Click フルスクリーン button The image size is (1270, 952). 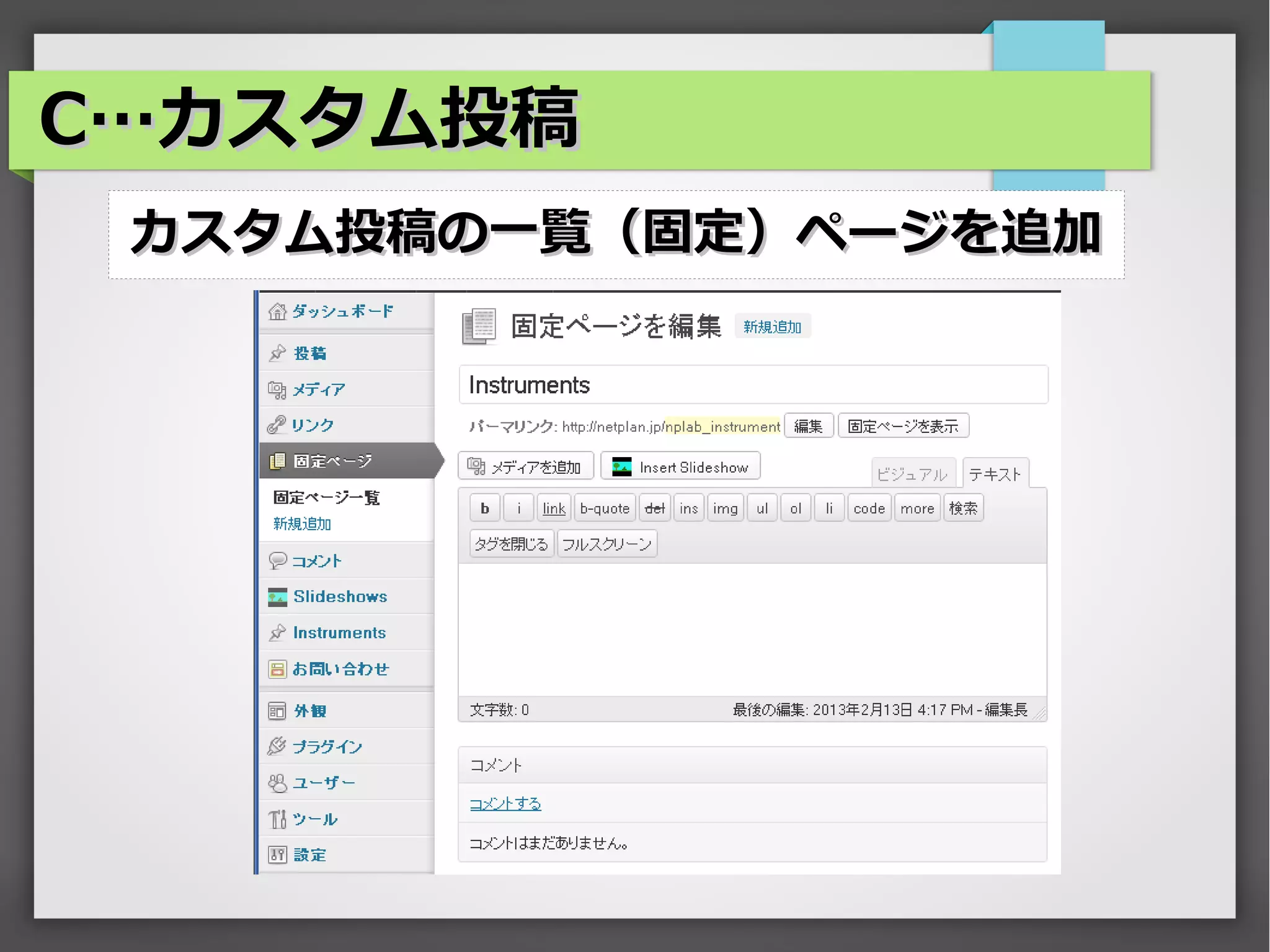(x=607, y=544)
